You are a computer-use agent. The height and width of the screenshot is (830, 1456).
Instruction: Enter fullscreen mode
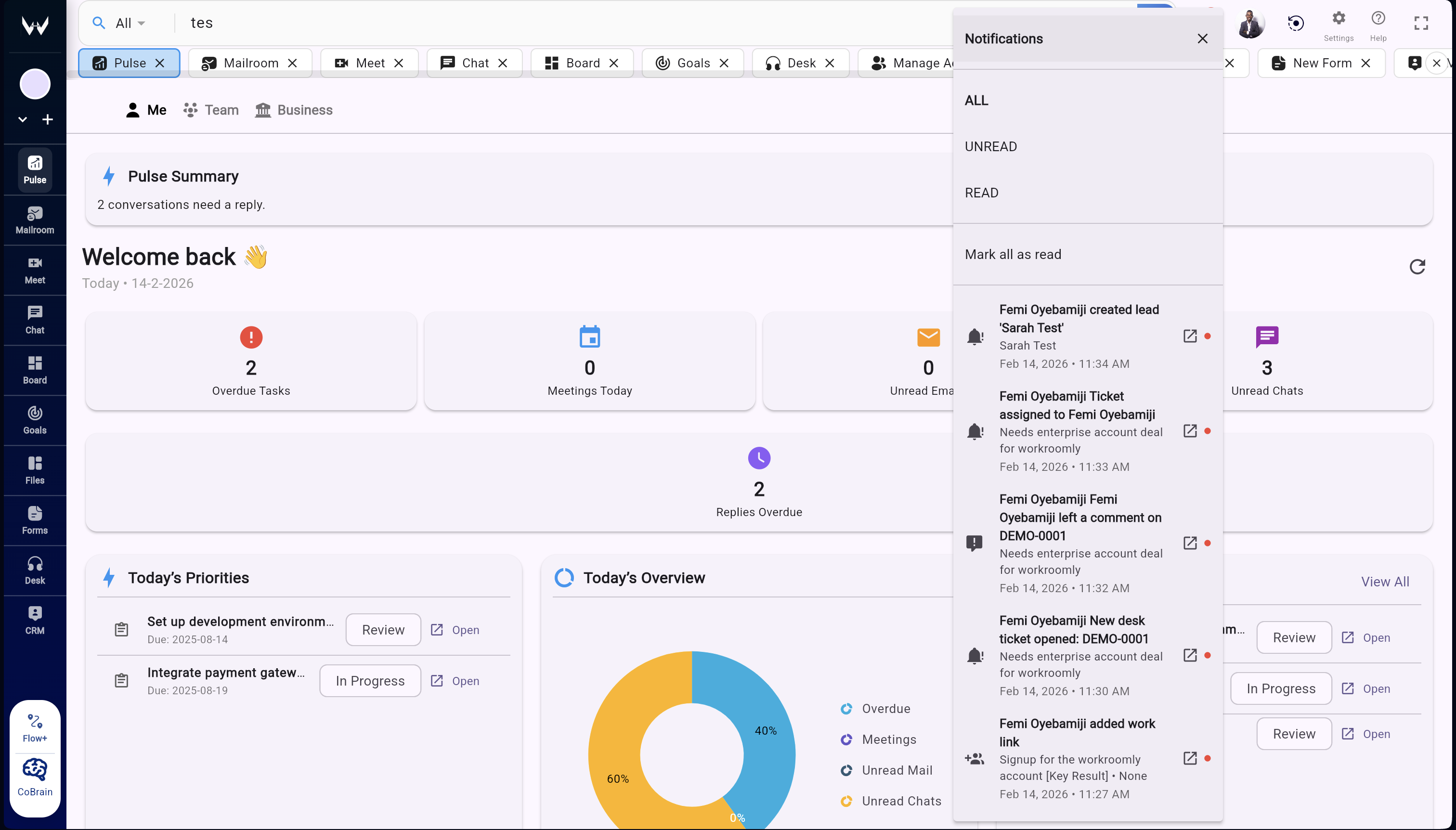pyautogui.click(x=1420, y=22)
